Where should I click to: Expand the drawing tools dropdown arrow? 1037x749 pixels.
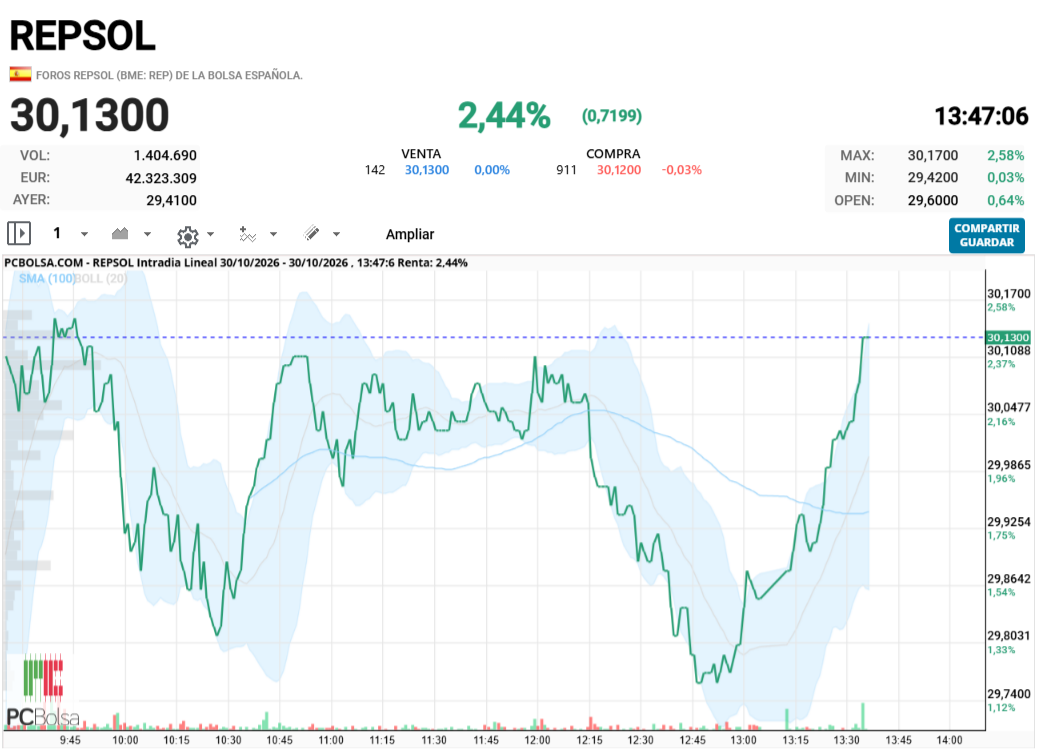(336, 234)
